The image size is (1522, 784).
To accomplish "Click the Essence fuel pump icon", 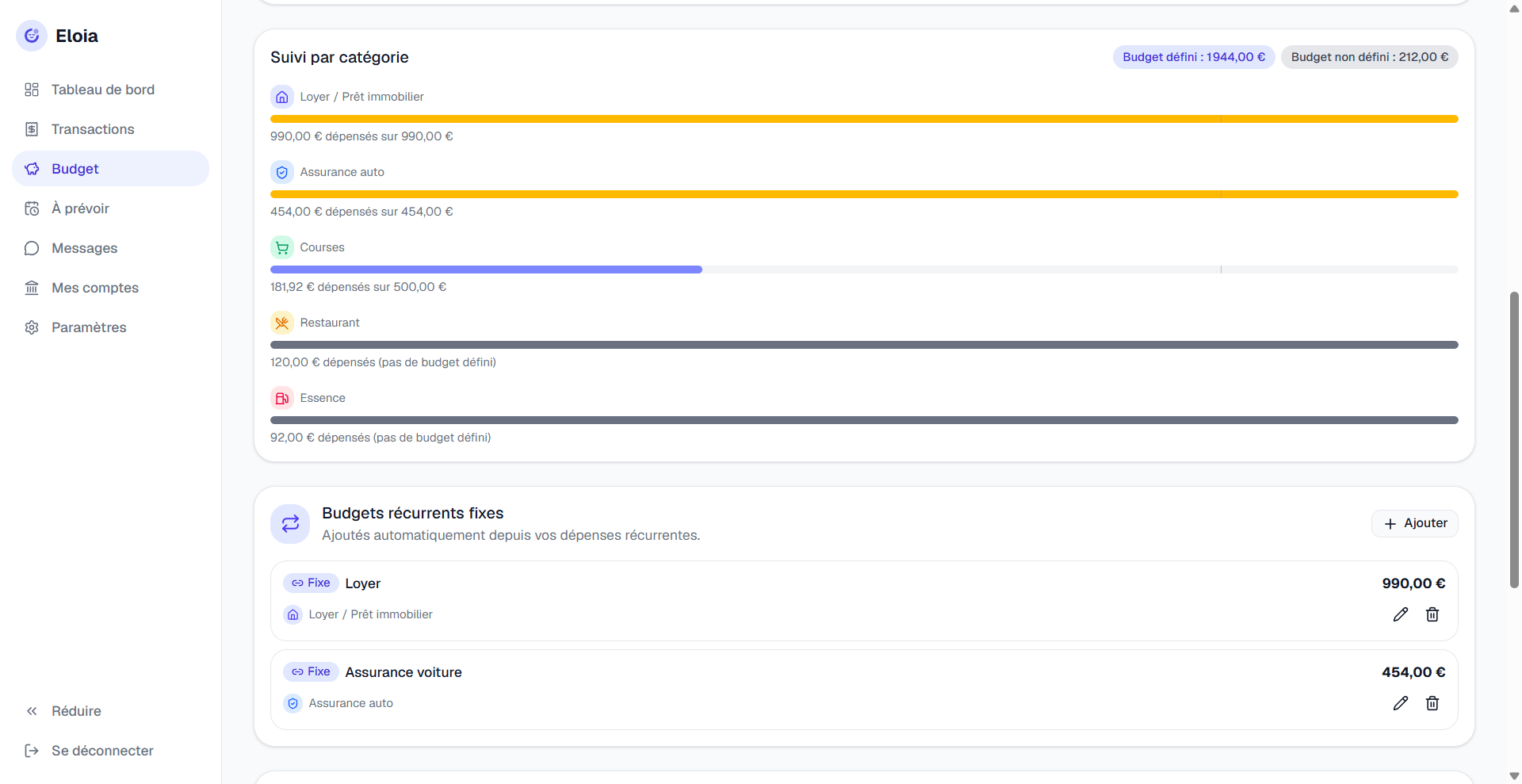I will tap(282, 398).
